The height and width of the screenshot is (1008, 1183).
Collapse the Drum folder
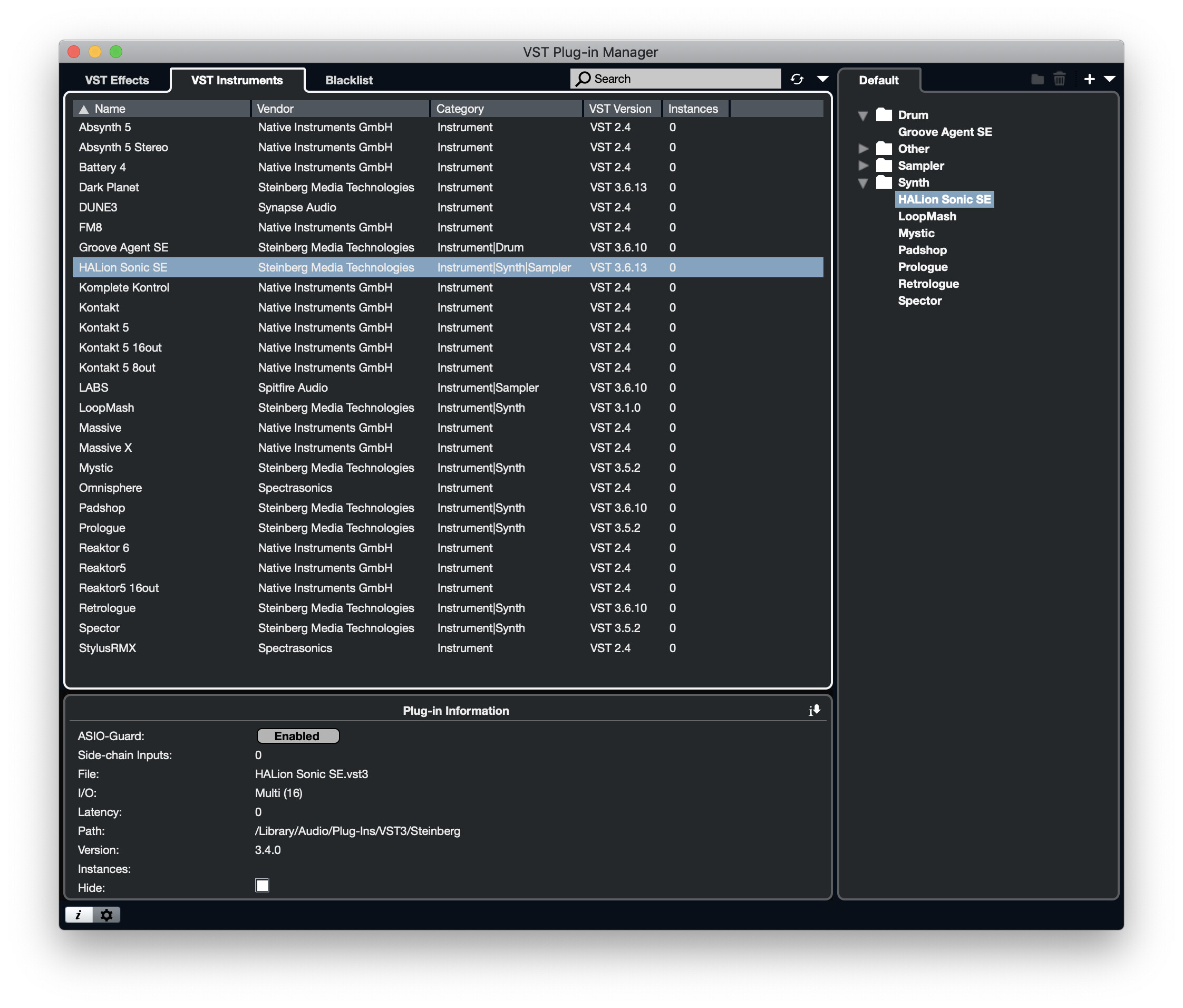click(862, 115)
